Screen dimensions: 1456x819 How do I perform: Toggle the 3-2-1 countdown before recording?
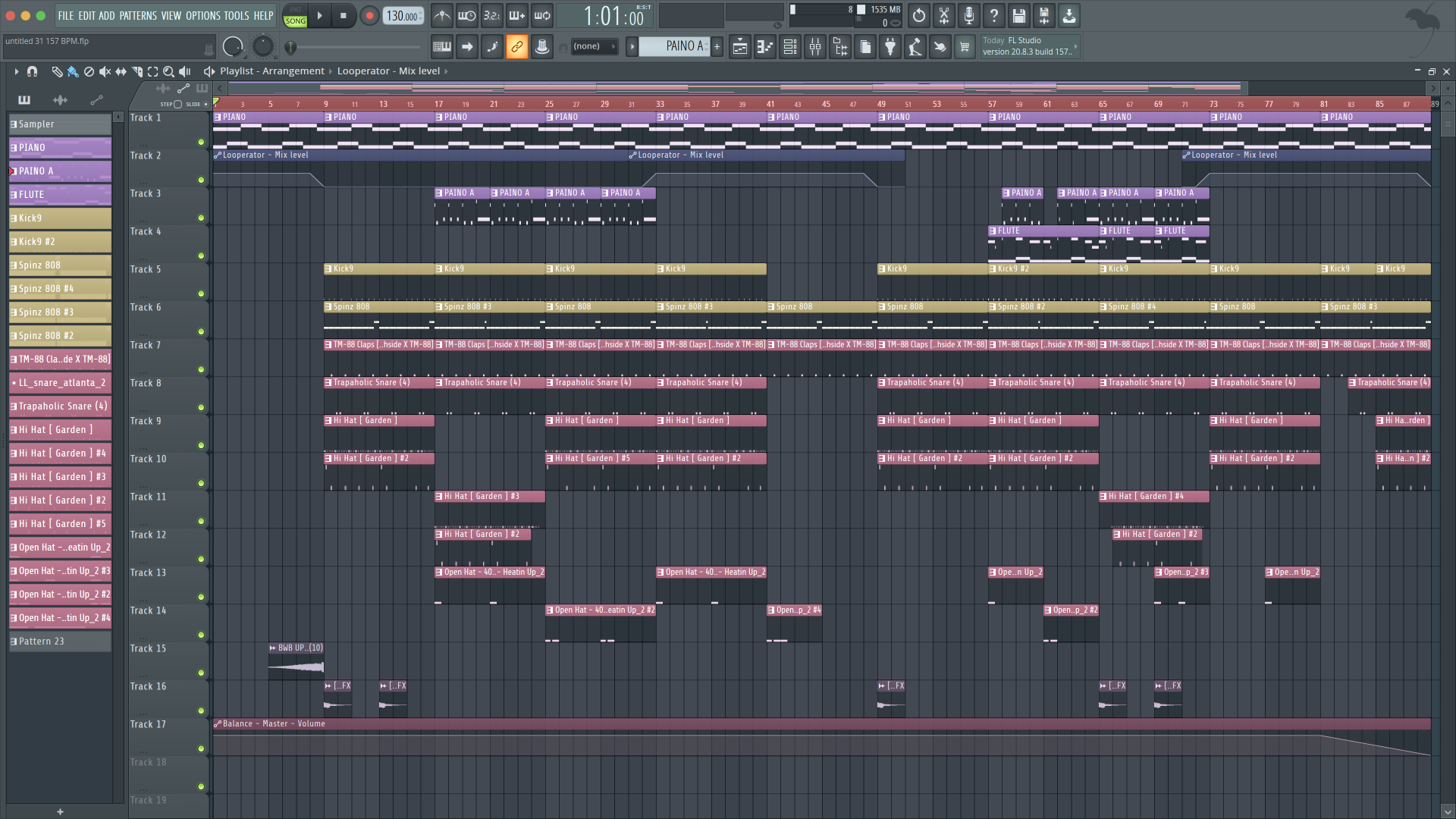[x=492, y=15]
